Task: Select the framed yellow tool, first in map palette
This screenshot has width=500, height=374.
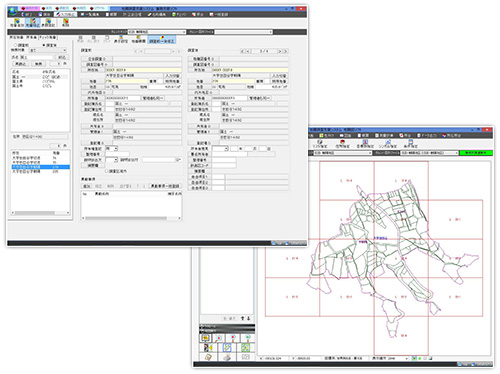Action: 206,338
